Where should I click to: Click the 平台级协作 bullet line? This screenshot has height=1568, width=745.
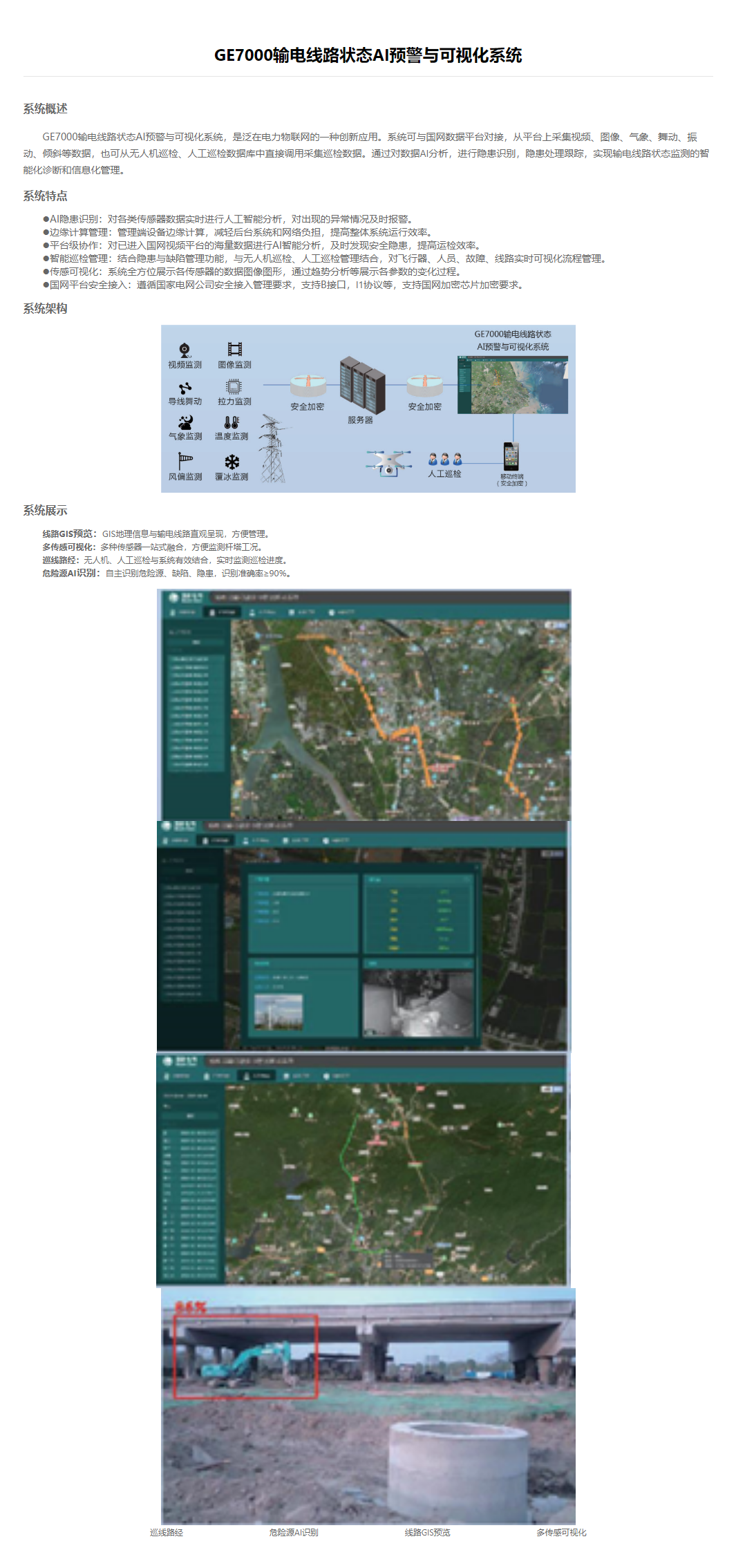263,245
